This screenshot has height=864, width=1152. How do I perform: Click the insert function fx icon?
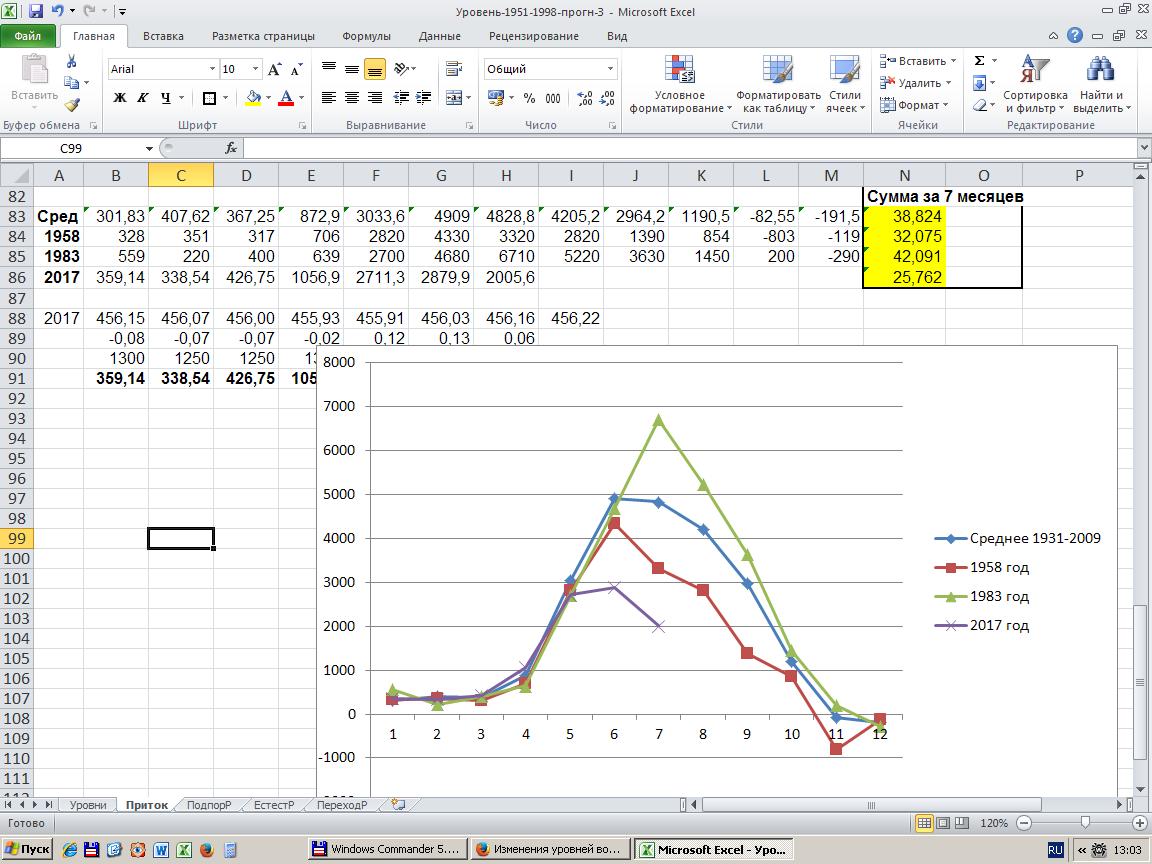[231, 148]
